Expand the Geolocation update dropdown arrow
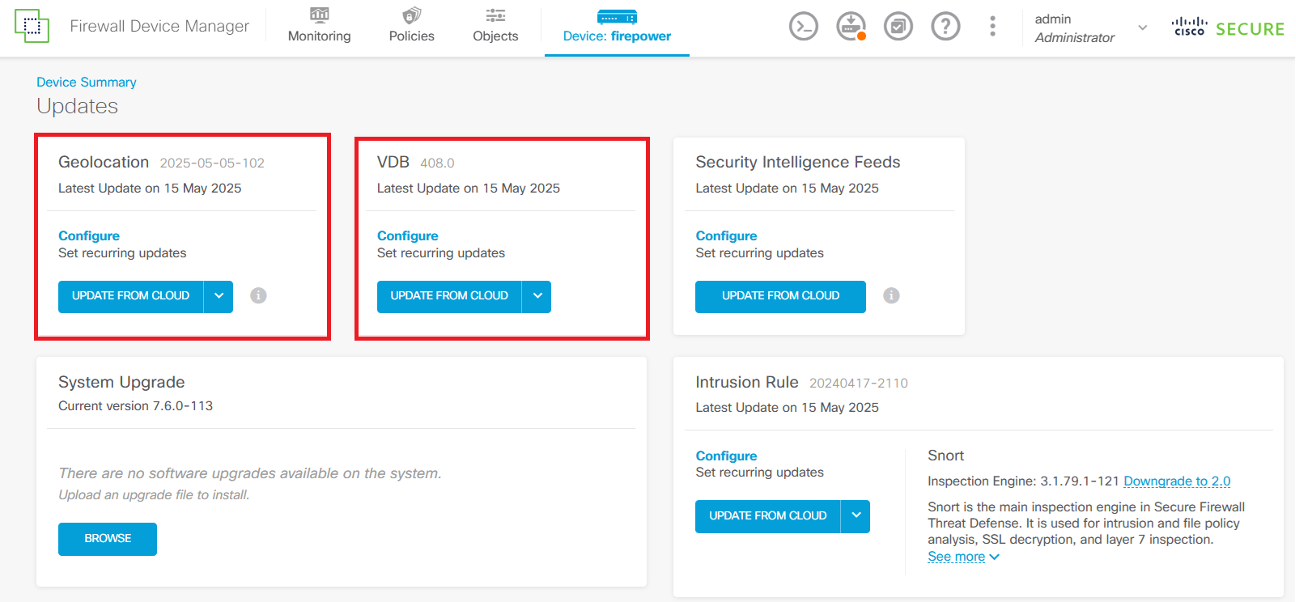 pos(219,296)
